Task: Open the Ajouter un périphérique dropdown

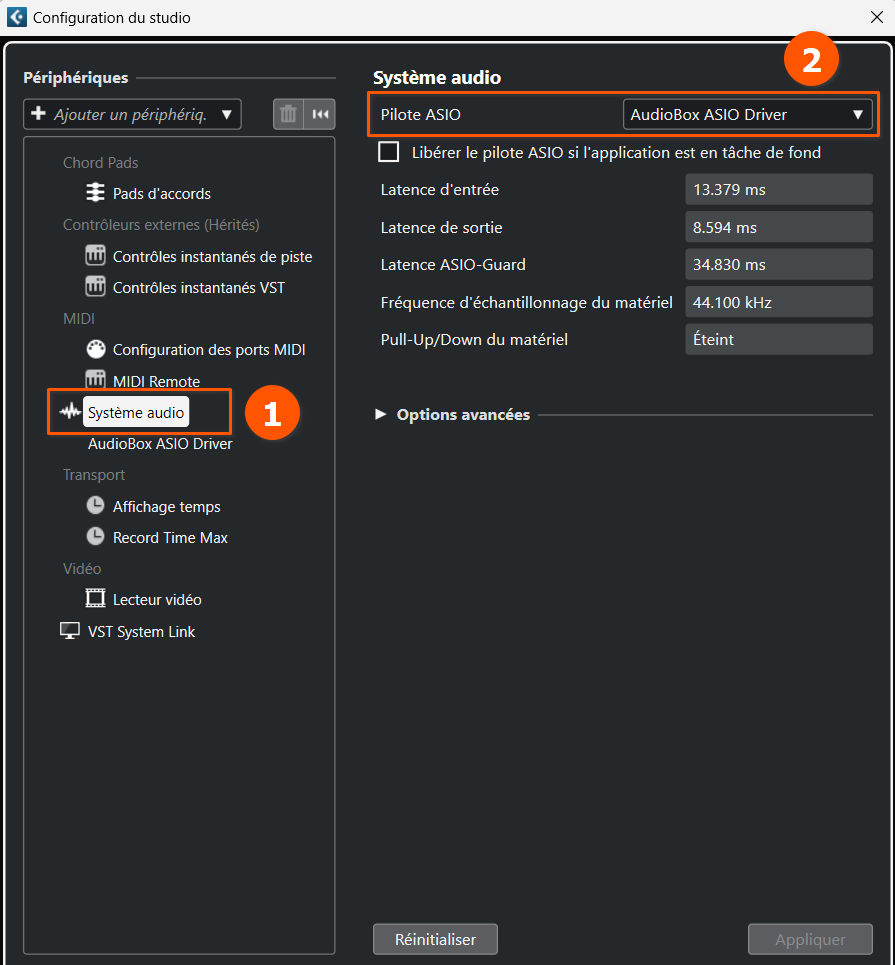Action: point(132,114)
